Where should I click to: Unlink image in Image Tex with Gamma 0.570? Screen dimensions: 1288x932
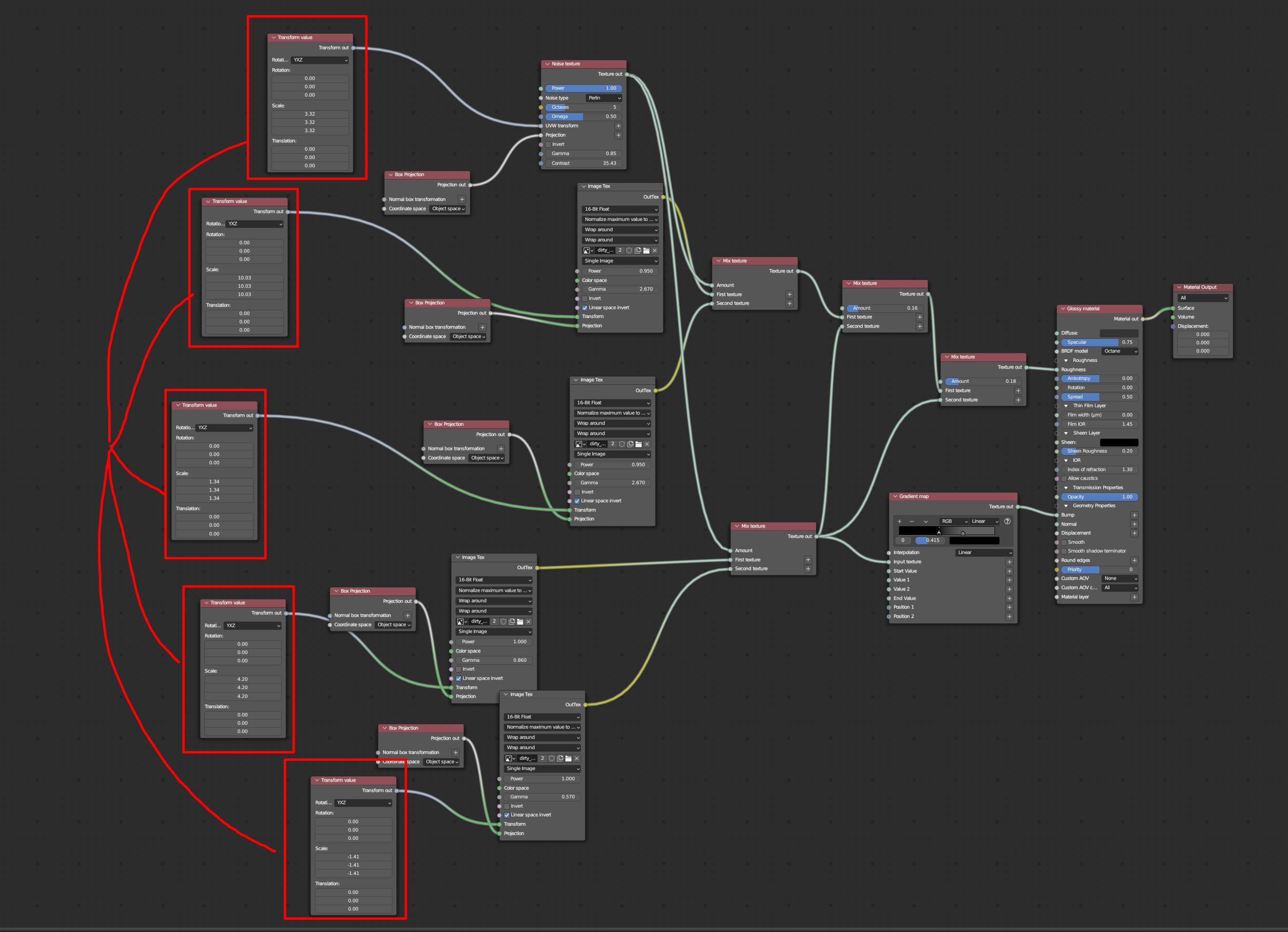[x=576, y=759]
